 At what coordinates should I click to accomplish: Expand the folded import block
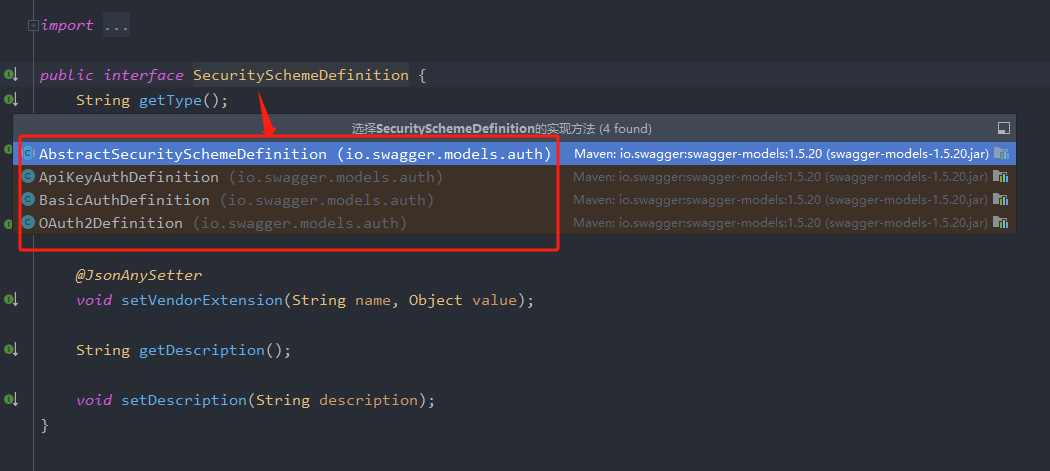point(34,25)
